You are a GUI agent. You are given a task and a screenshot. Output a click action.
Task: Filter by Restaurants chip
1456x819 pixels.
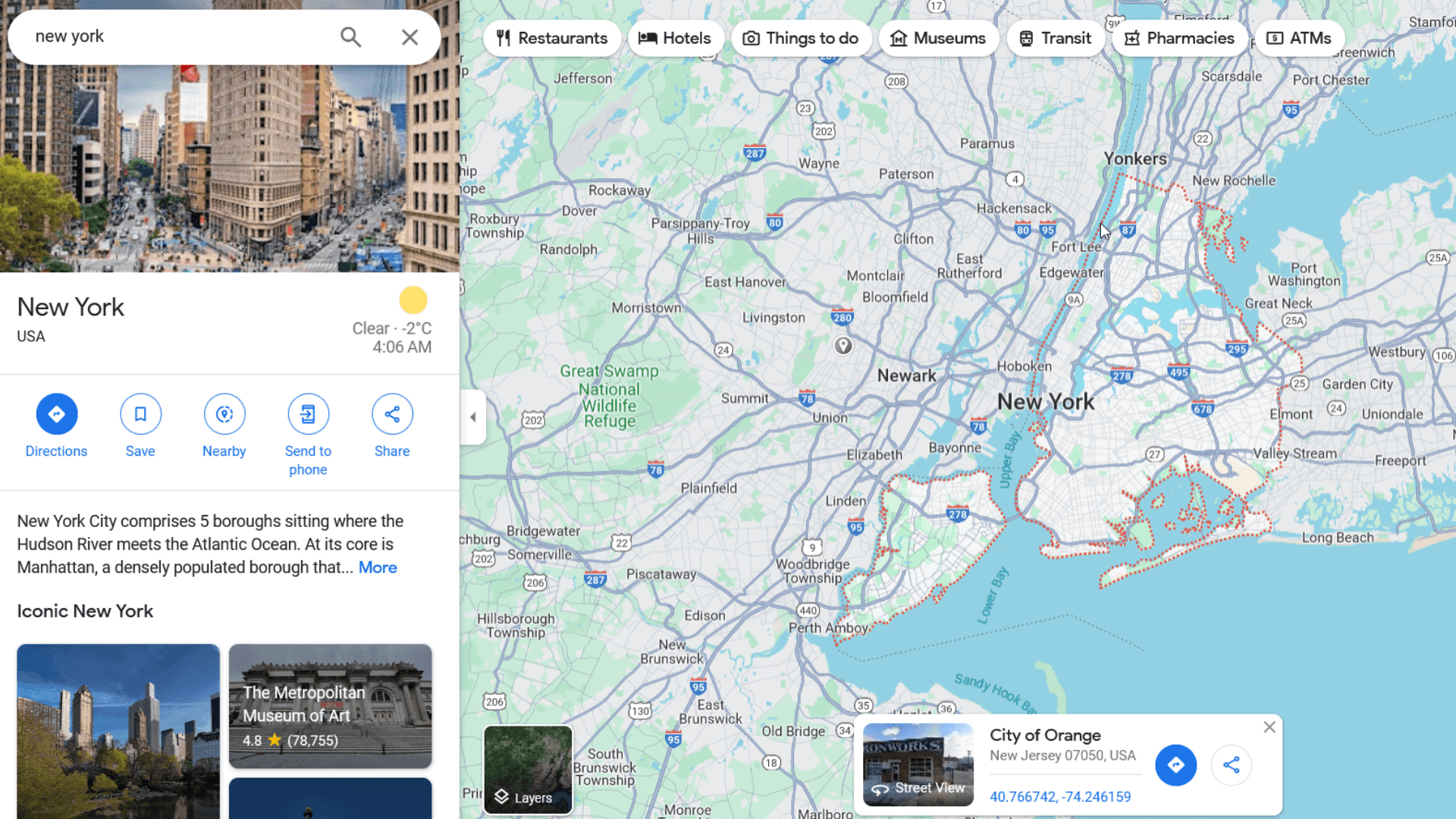(x=552, y=38)
